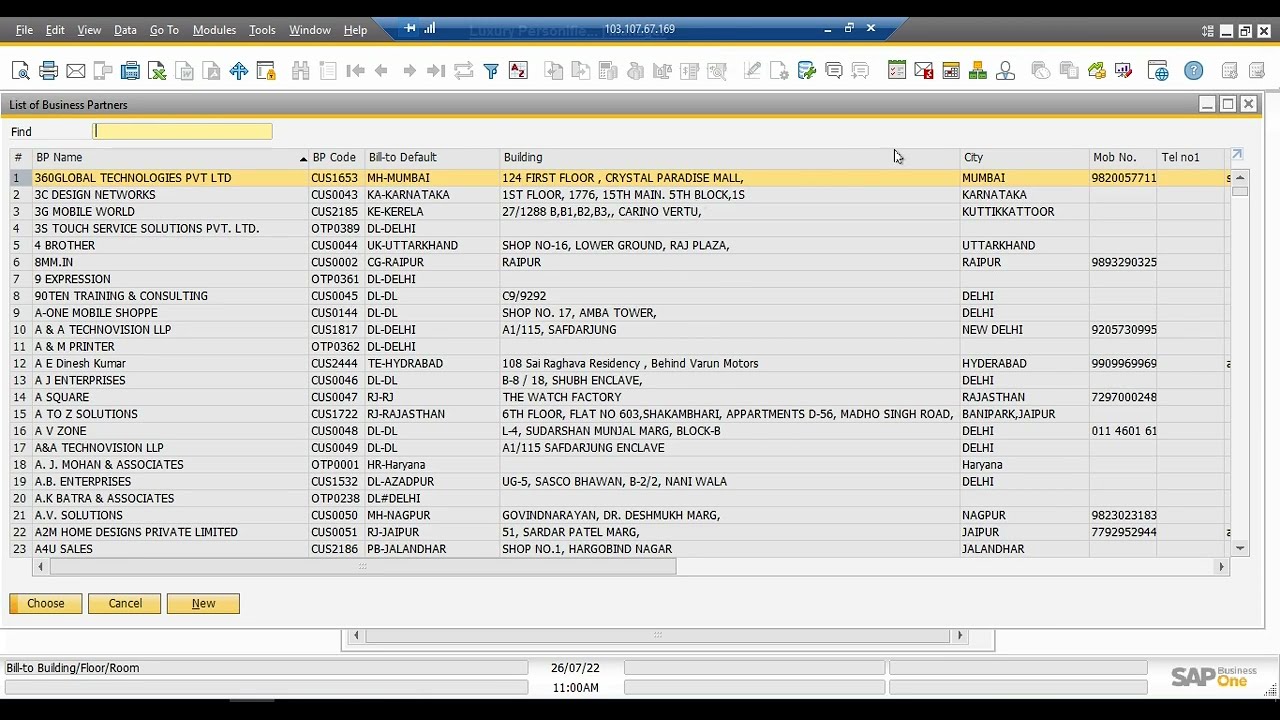Image resolution: width=1280 pixels, height=720 pixels.
Task: Click horizontal scrollbar right arrow of partner list
Action: click(1221, 567)
